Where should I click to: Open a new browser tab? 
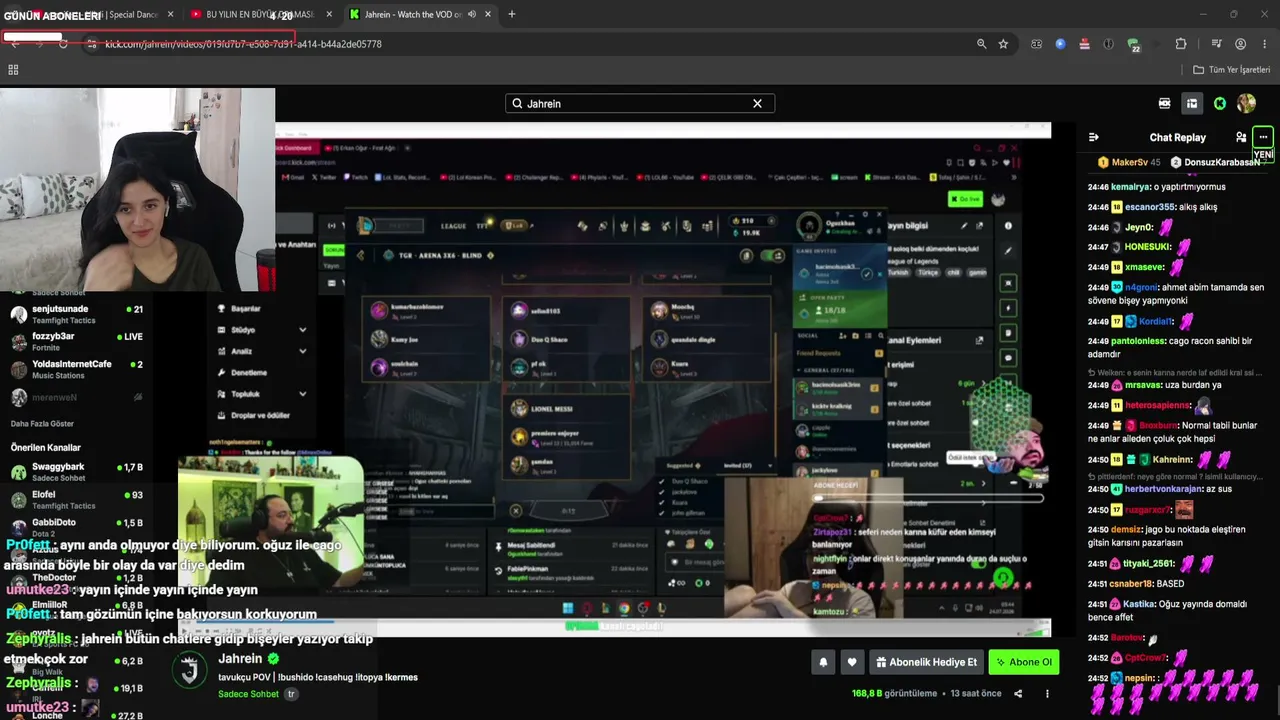click(512, 14)
